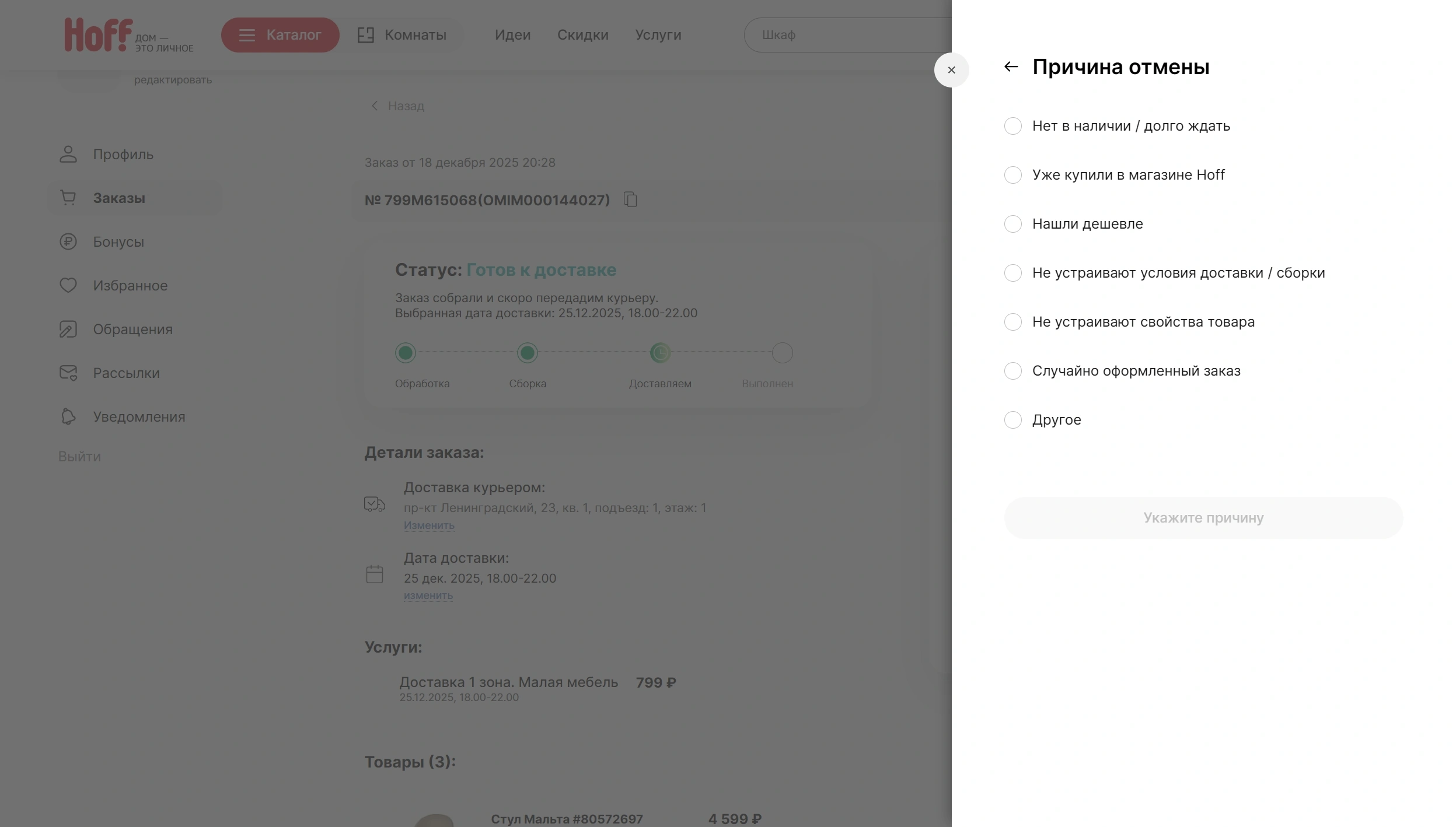Click the bell icon beside Уведомления
Screen dimensions: 1456x827
coord(68,416)
